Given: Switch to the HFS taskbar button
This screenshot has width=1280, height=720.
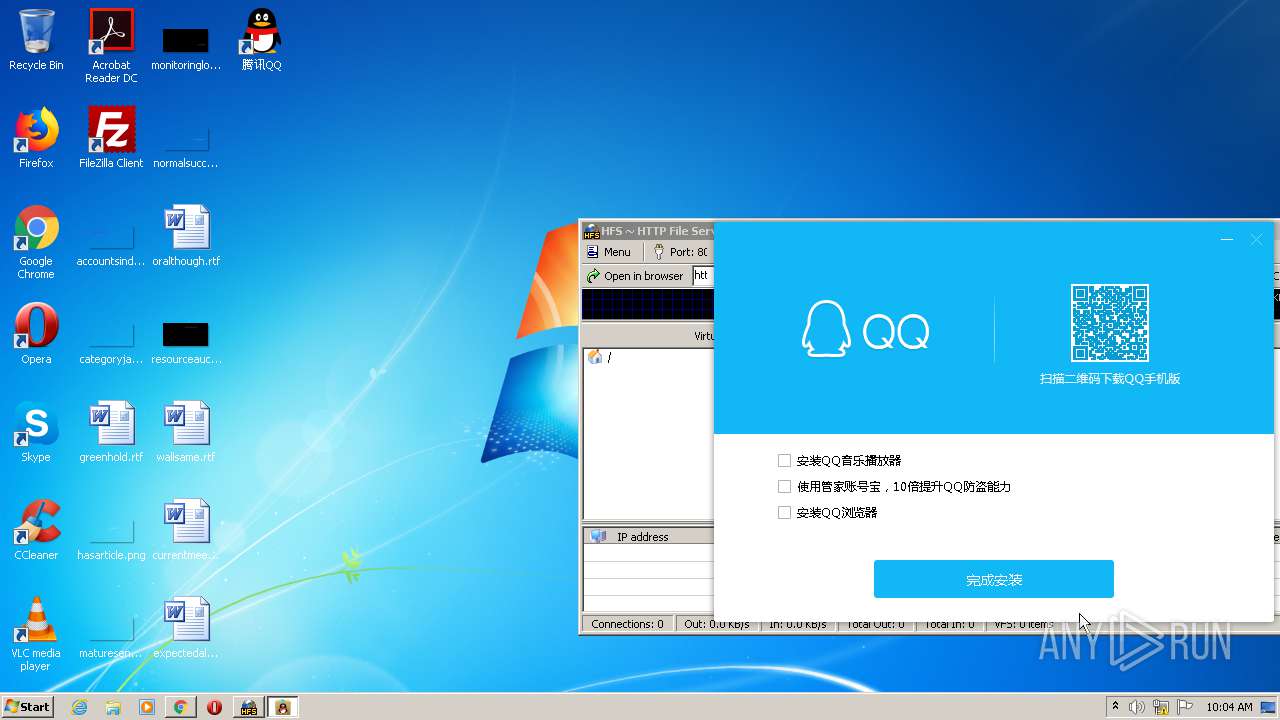Looking at the screenshot, I should click(248, 707).
